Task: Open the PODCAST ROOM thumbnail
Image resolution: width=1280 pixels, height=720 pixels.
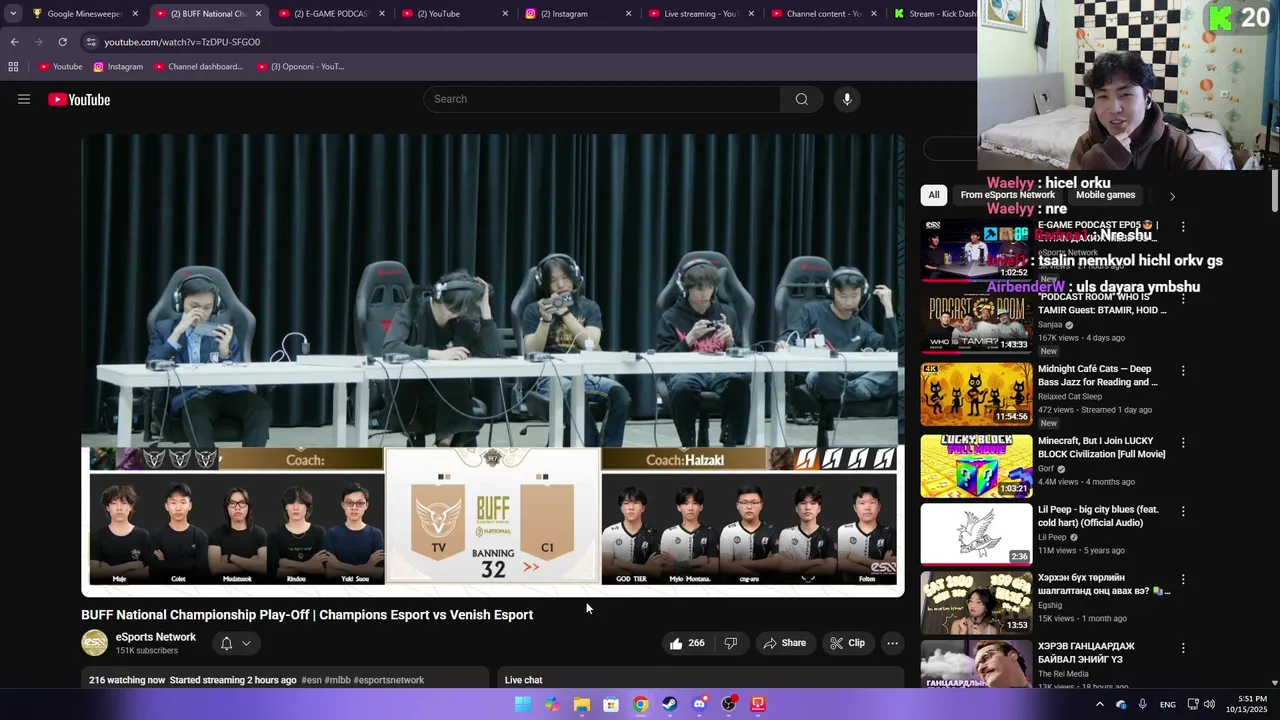Action: (x=976, y=322)
